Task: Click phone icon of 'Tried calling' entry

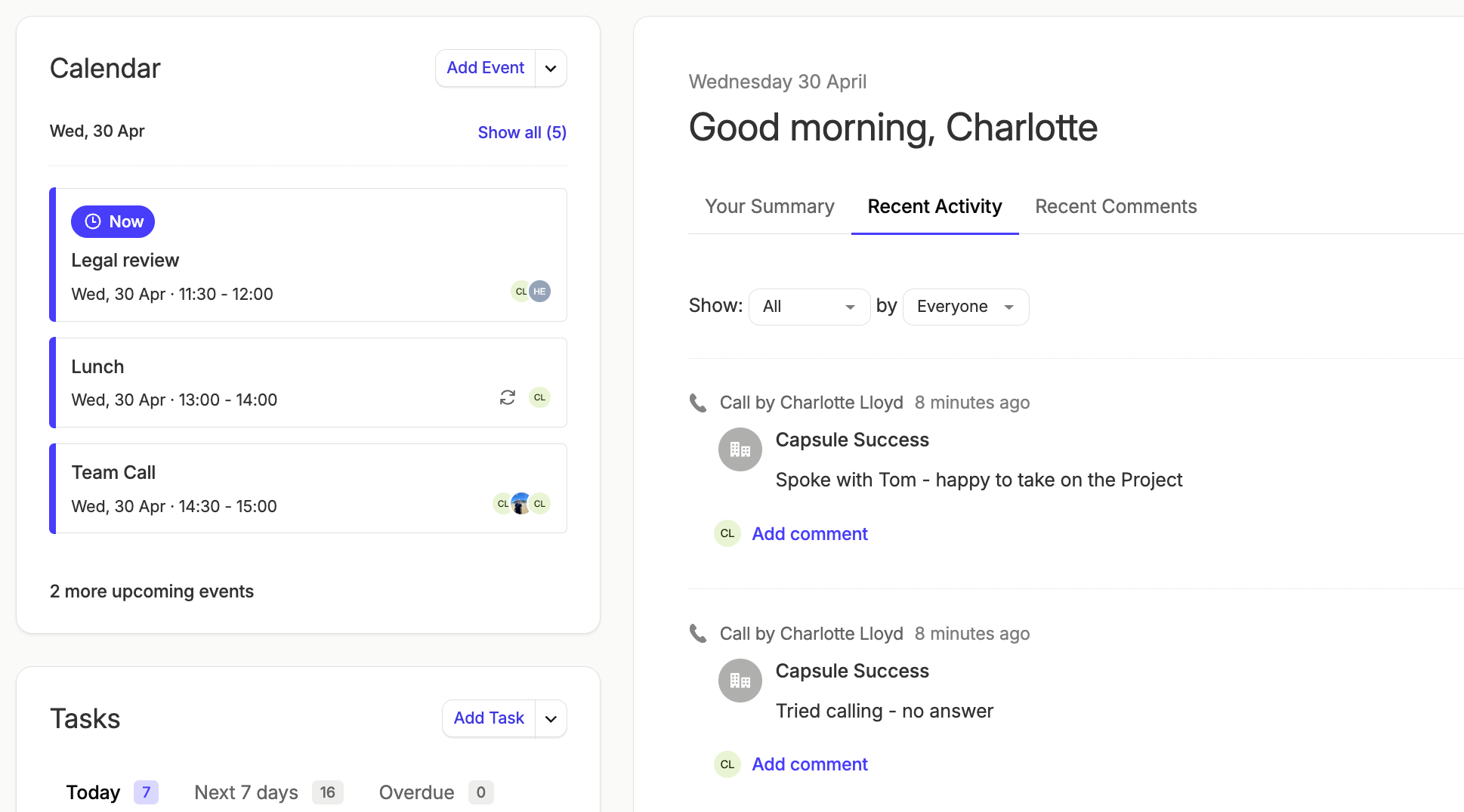Action: tap(698, 634)
